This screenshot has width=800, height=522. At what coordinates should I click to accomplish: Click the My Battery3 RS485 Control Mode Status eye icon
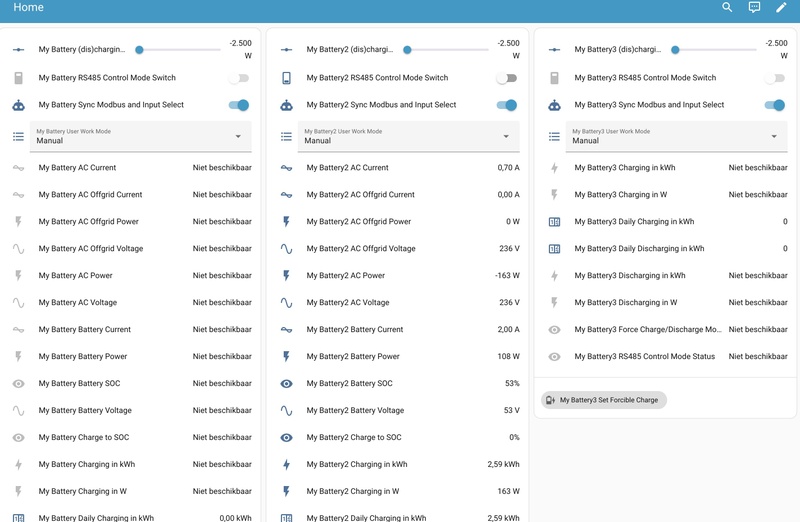point(554,357)
